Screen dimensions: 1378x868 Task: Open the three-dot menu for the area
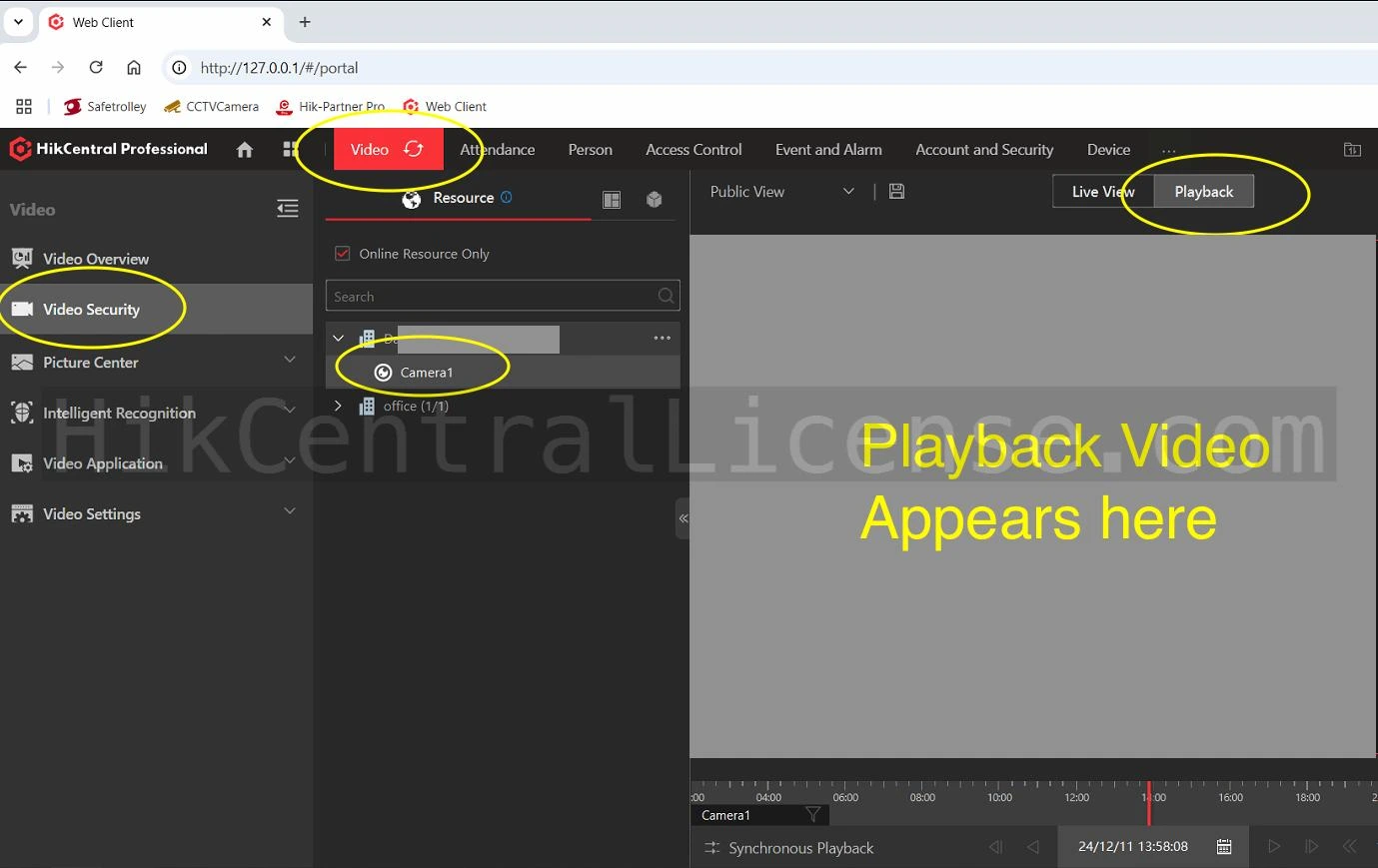(663, 338)
